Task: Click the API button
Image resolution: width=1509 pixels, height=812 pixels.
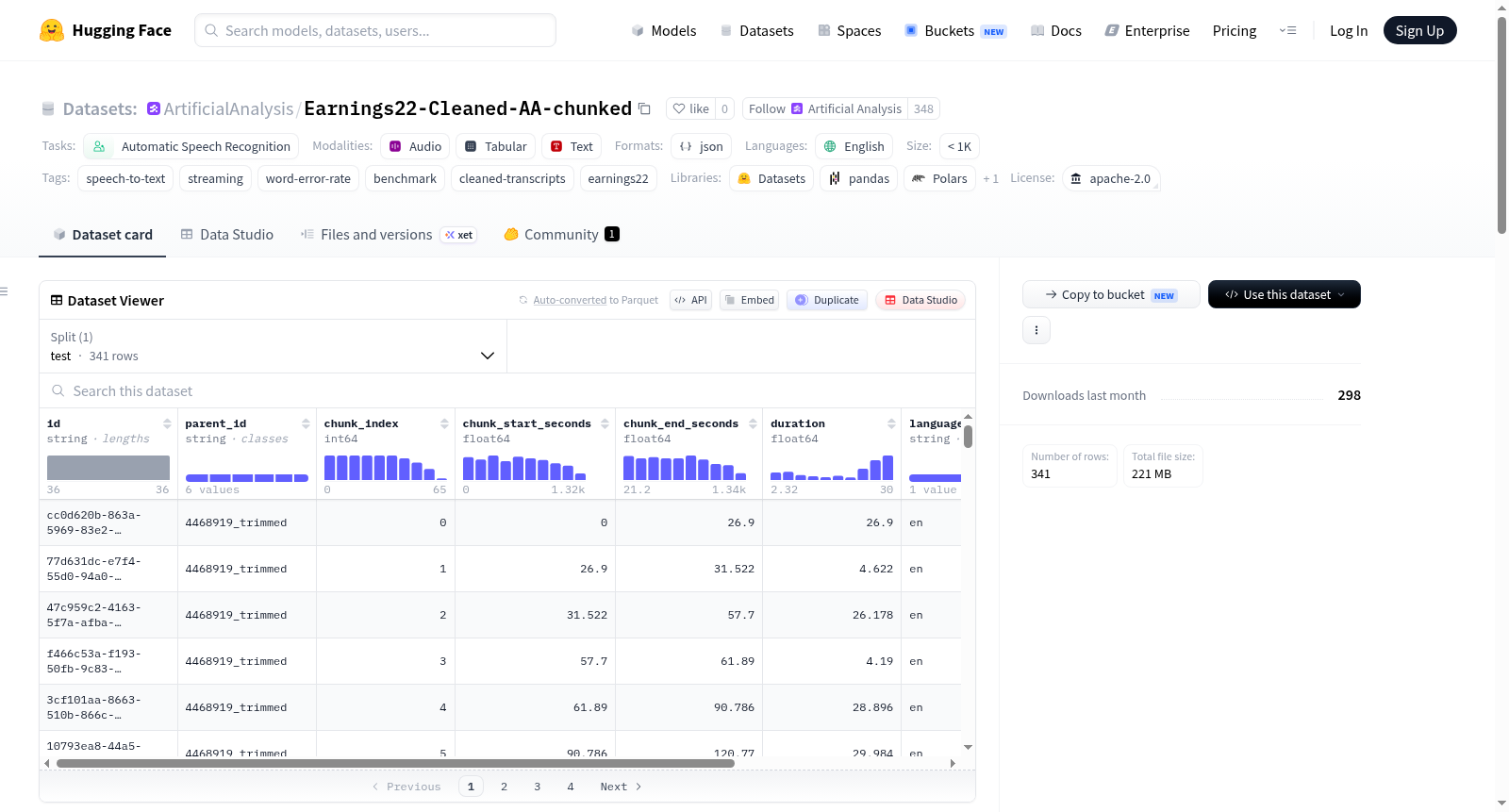Action: tap(690, 300)
